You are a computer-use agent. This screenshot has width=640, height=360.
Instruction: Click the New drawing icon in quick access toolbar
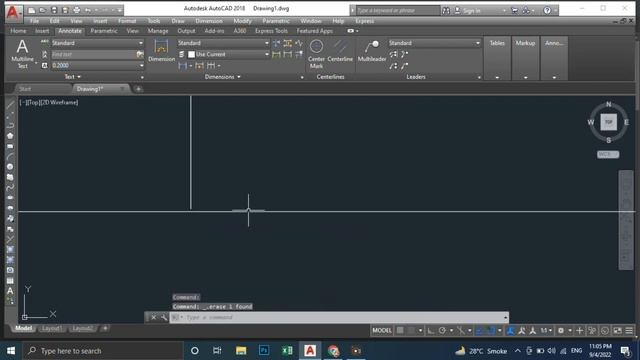(x=31, y=10)
